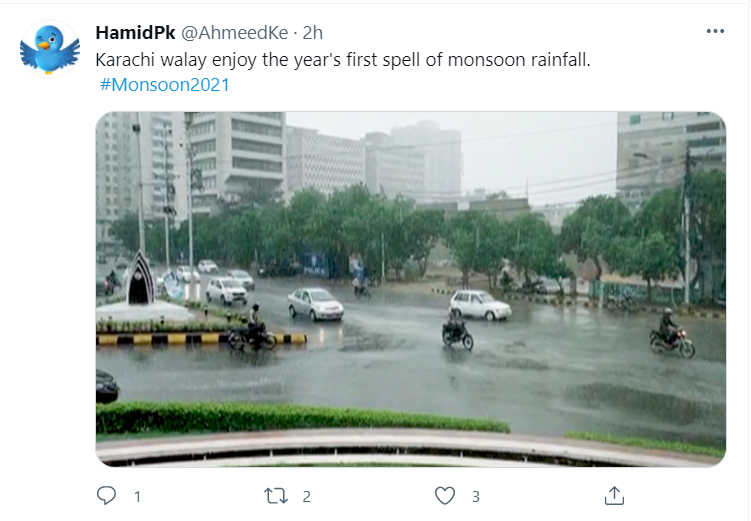Open the rainy street photo
The image size is (751, 521).
click(411, 289)
